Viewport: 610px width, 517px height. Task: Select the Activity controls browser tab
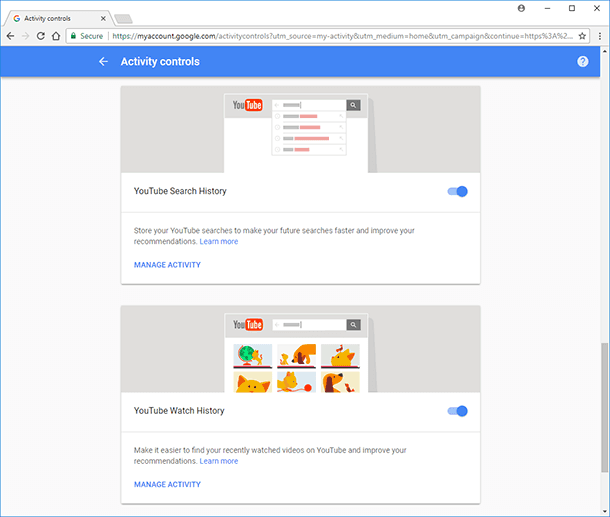pyautogui.click(x=58, y=18)
